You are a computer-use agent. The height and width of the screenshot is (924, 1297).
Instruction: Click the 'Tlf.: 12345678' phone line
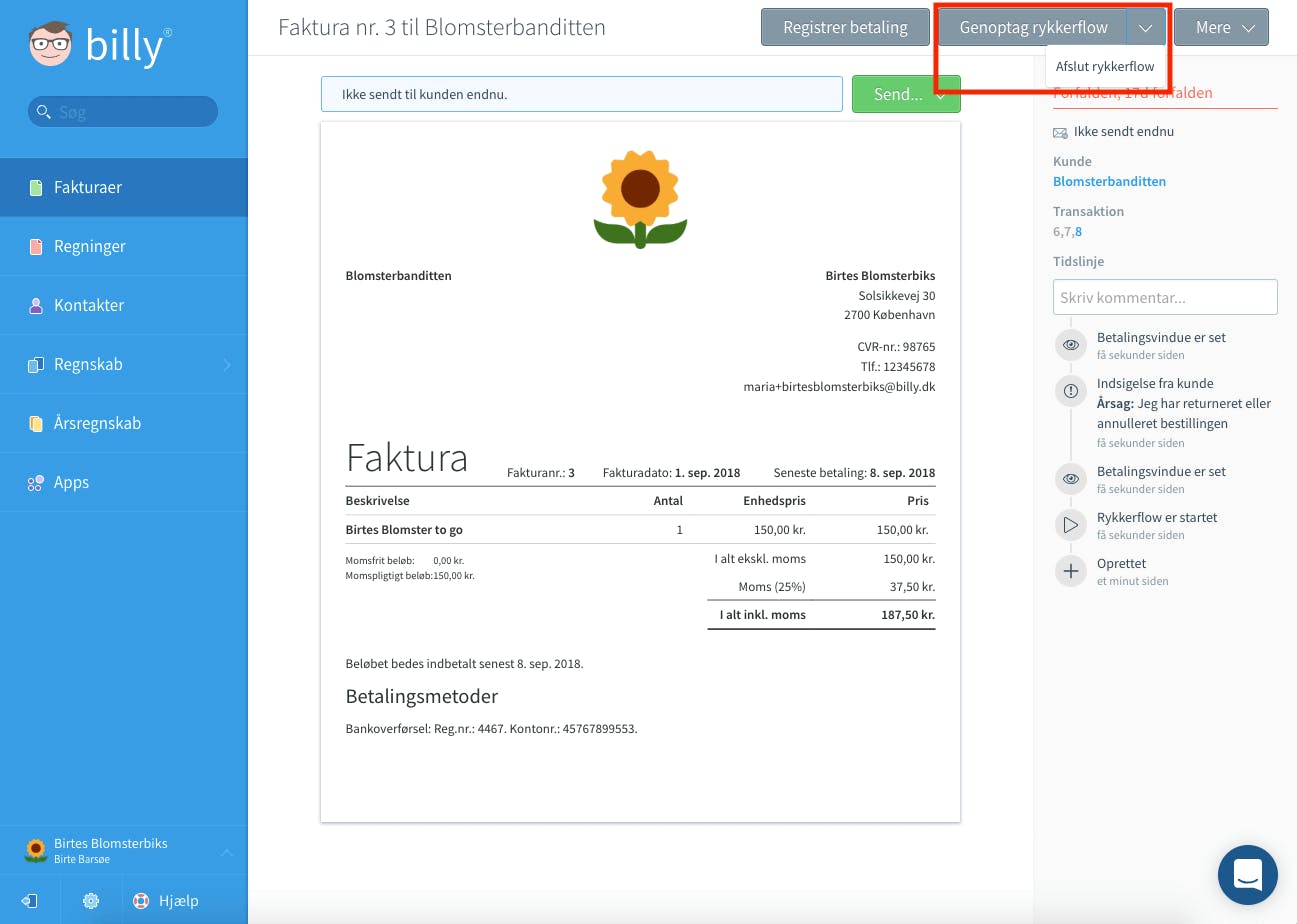coord(898,367)
